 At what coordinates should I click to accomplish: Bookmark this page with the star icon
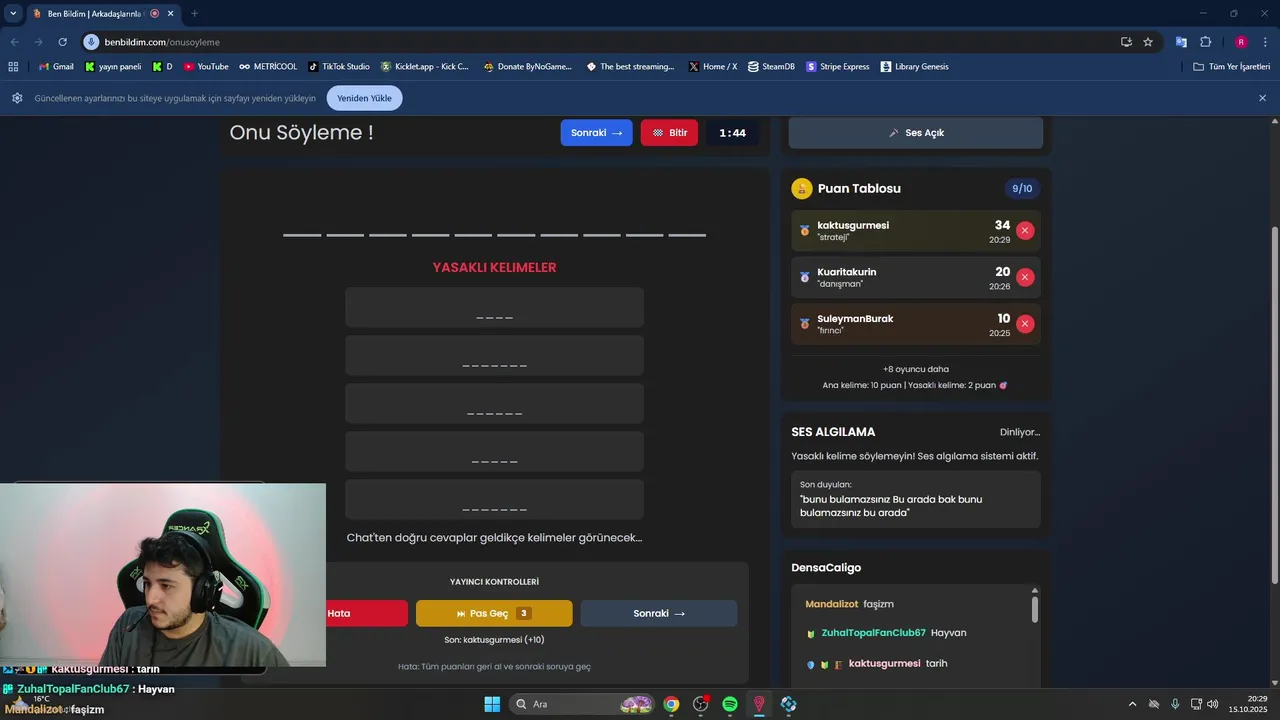1148,42
